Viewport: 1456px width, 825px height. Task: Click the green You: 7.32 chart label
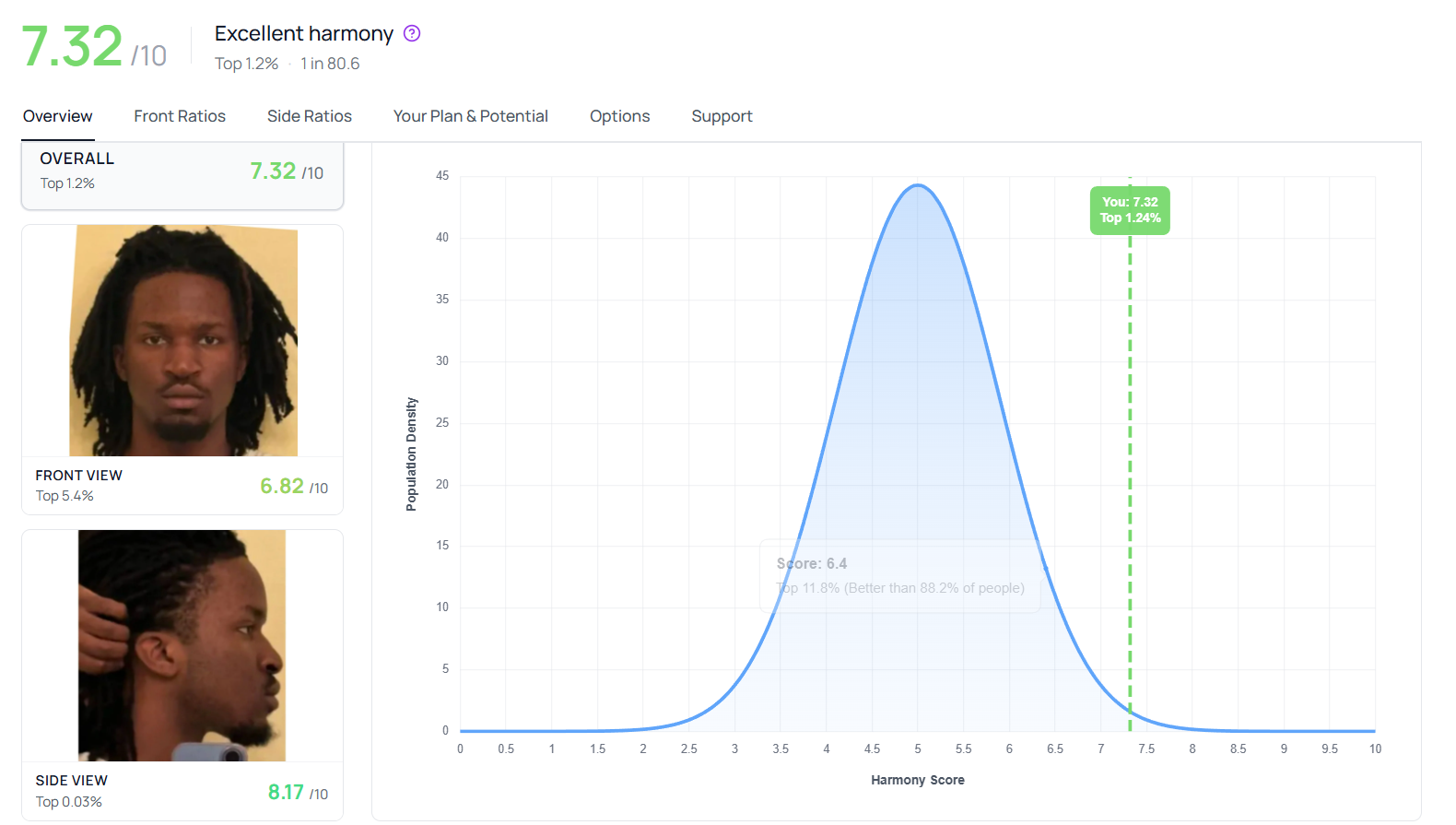pyautogui.click(x=1130, y=210)
